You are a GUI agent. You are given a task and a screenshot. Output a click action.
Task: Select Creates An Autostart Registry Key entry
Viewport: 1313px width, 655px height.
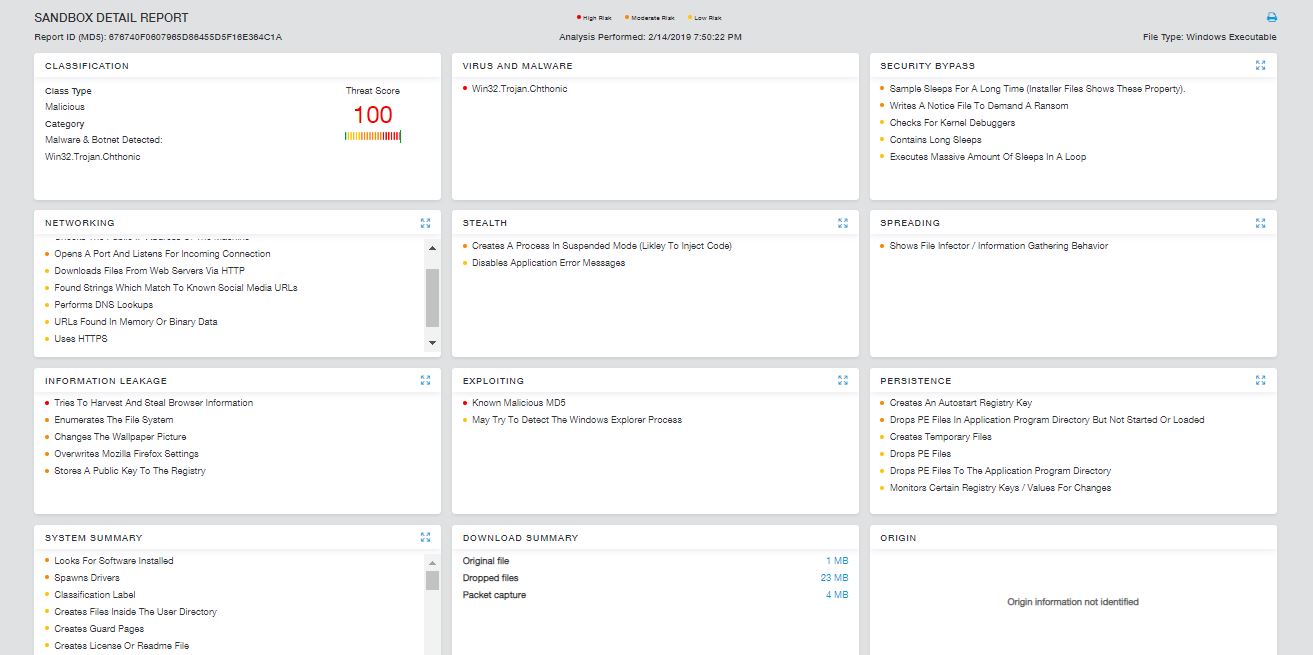(x=960, y=403)
